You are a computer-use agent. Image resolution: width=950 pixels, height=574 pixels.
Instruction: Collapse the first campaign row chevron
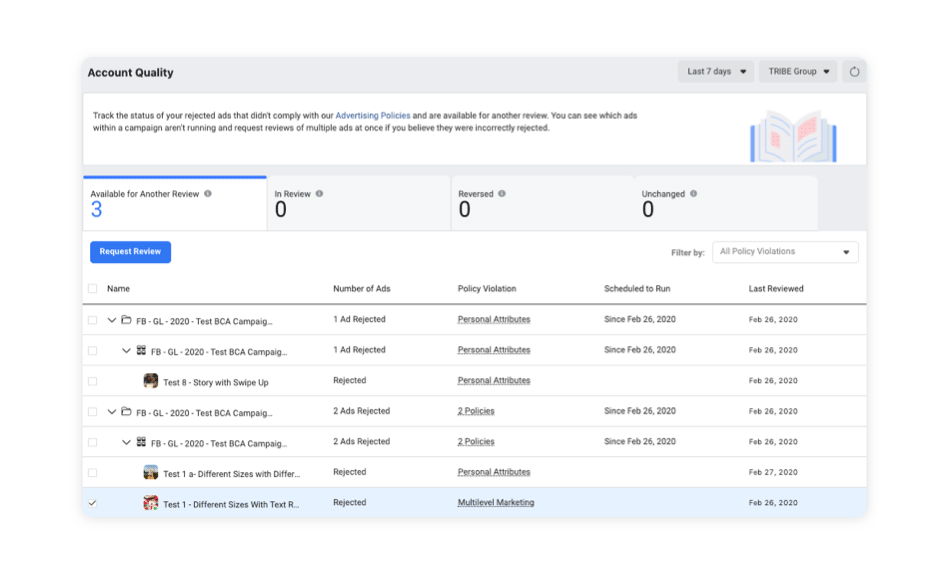pyautogui.click(x=112, y=321)
